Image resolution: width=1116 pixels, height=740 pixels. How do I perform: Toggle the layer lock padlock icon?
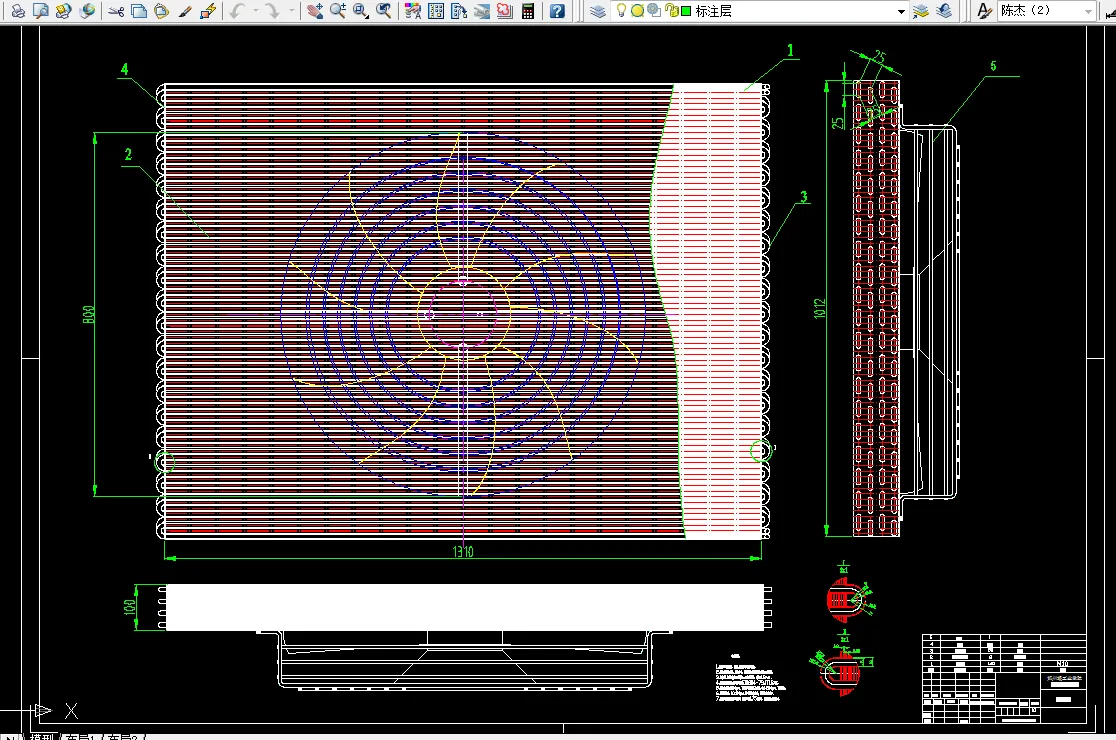[670, 11]
